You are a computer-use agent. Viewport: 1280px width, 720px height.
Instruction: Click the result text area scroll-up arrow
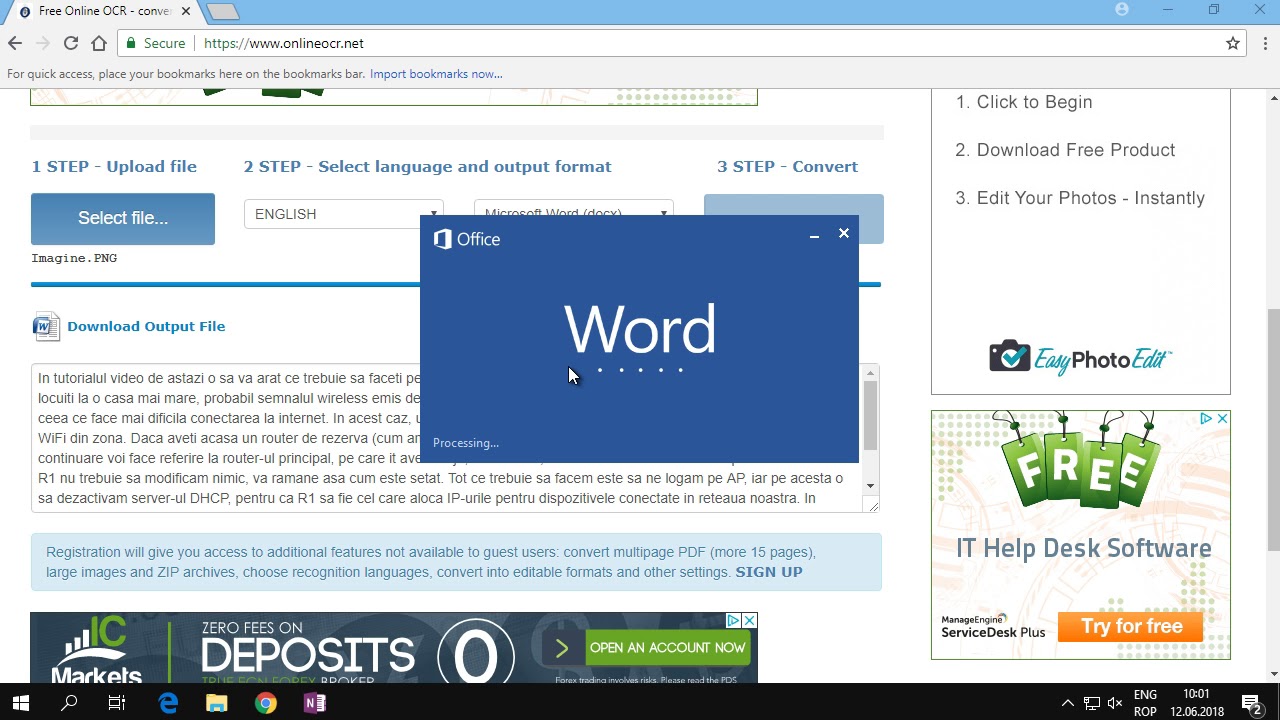[870, 373]
